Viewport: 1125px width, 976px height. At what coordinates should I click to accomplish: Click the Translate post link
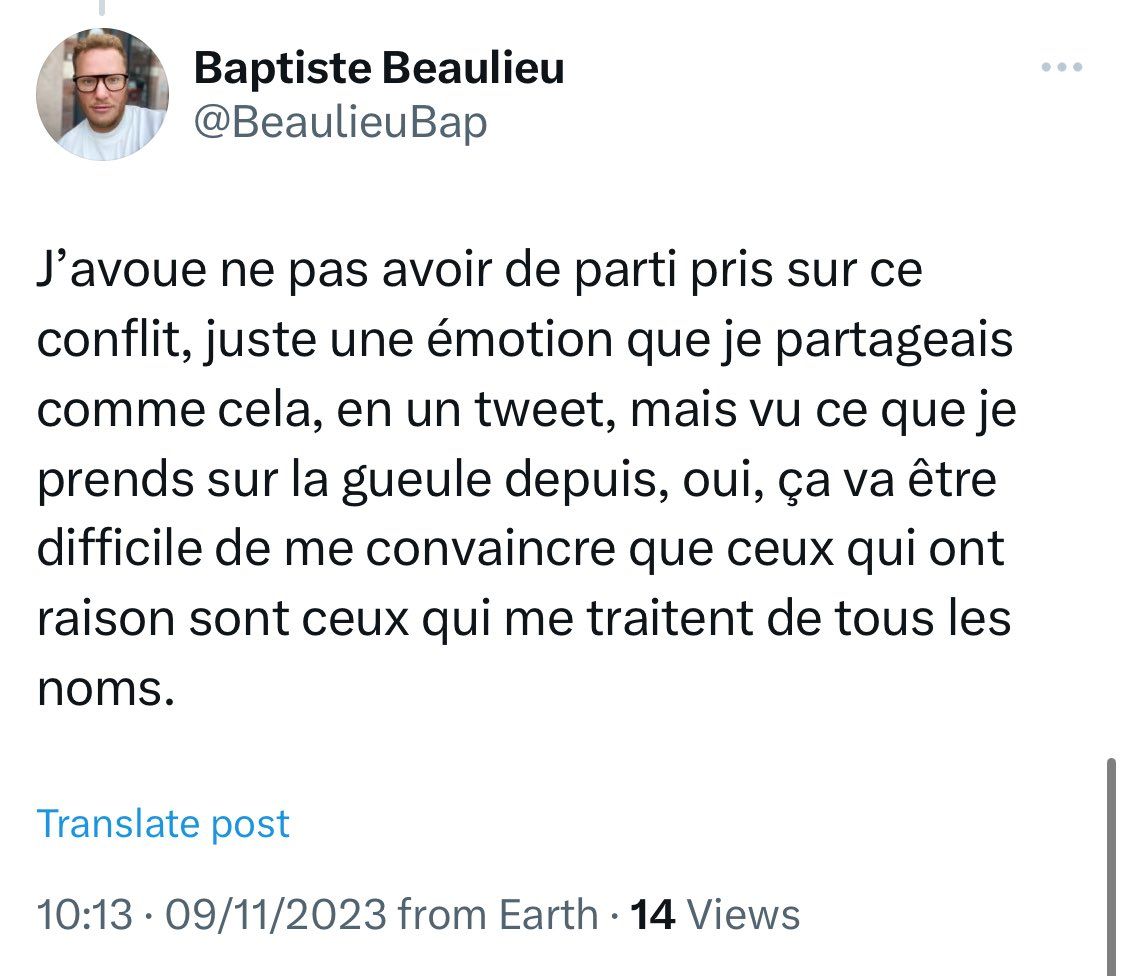[163, 824]
